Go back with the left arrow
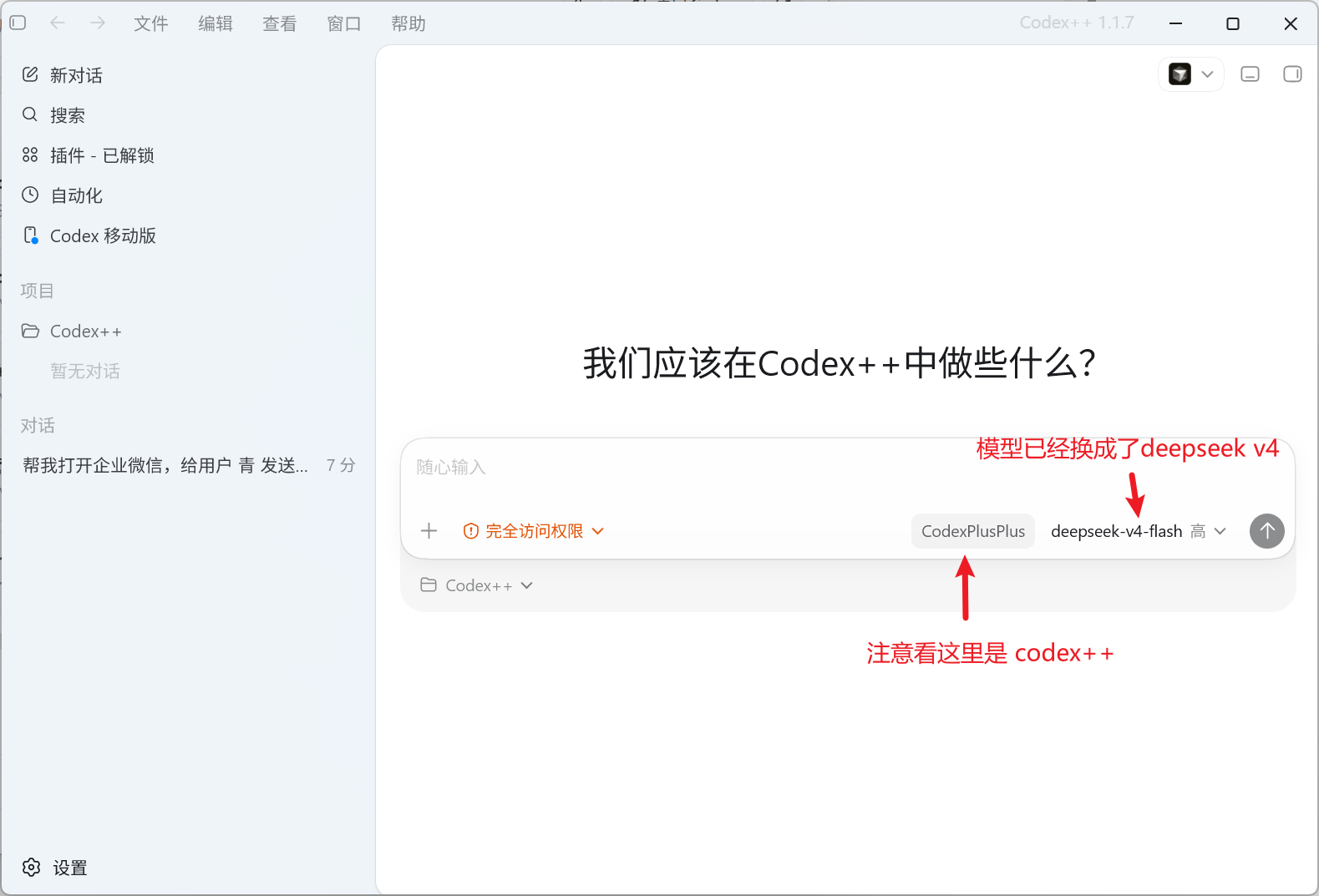 tap(58, 23)
